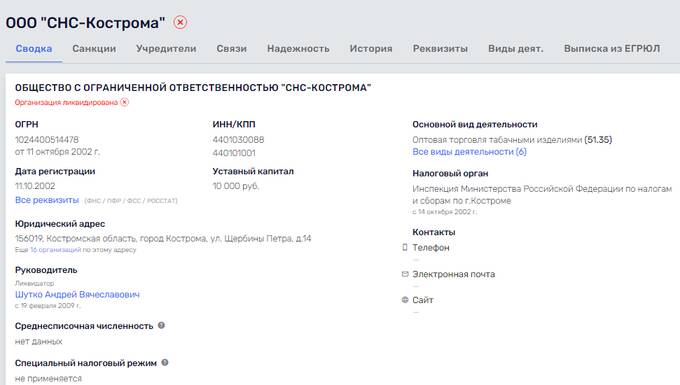Switch to the Санкции tab
The width and height of the screenshot is (680, 385).
94,49
